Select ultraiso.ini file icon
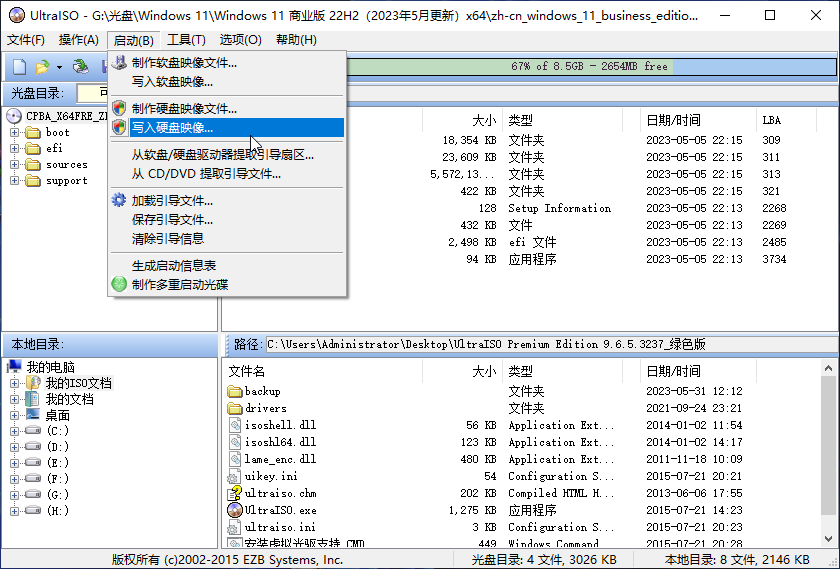This screenshot has width=840, height=569. (235, 527)
